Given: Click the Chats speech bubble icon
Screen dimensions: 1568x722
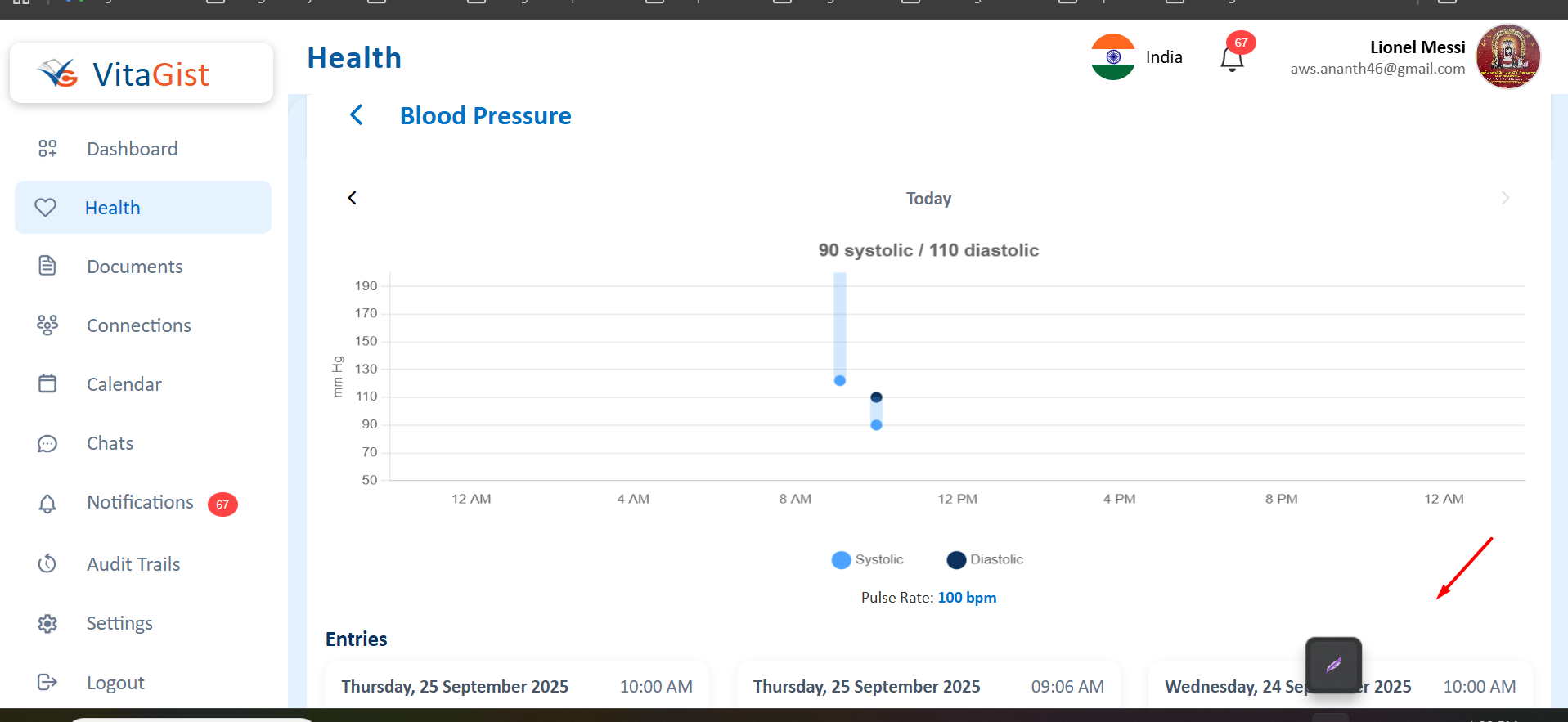Looking at the screenshot, I should coord(47,443).
